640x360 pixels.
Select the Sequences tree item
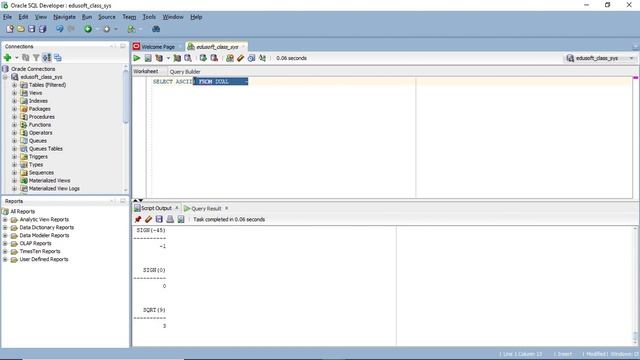pyautogui.click(x=41, y=173)
